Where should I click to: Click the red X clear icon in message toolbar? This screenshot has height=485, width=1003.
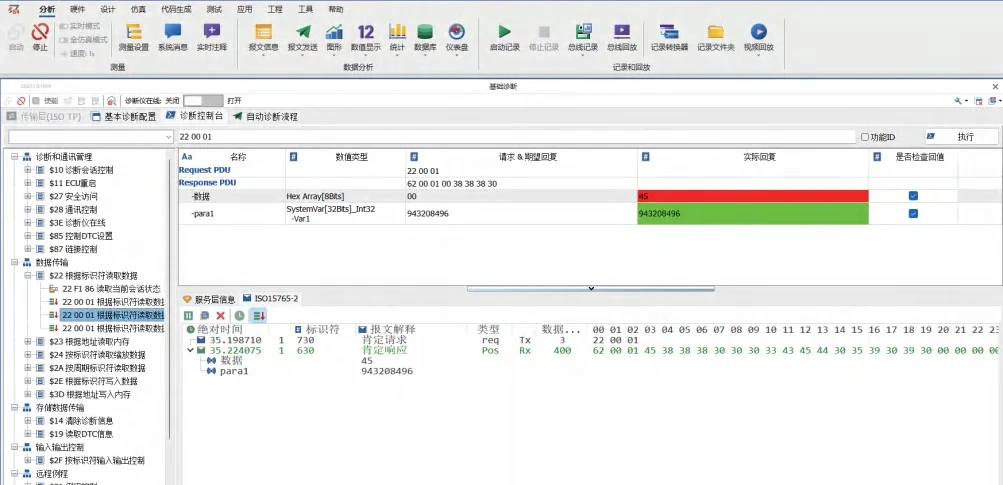tap(221, 315)
